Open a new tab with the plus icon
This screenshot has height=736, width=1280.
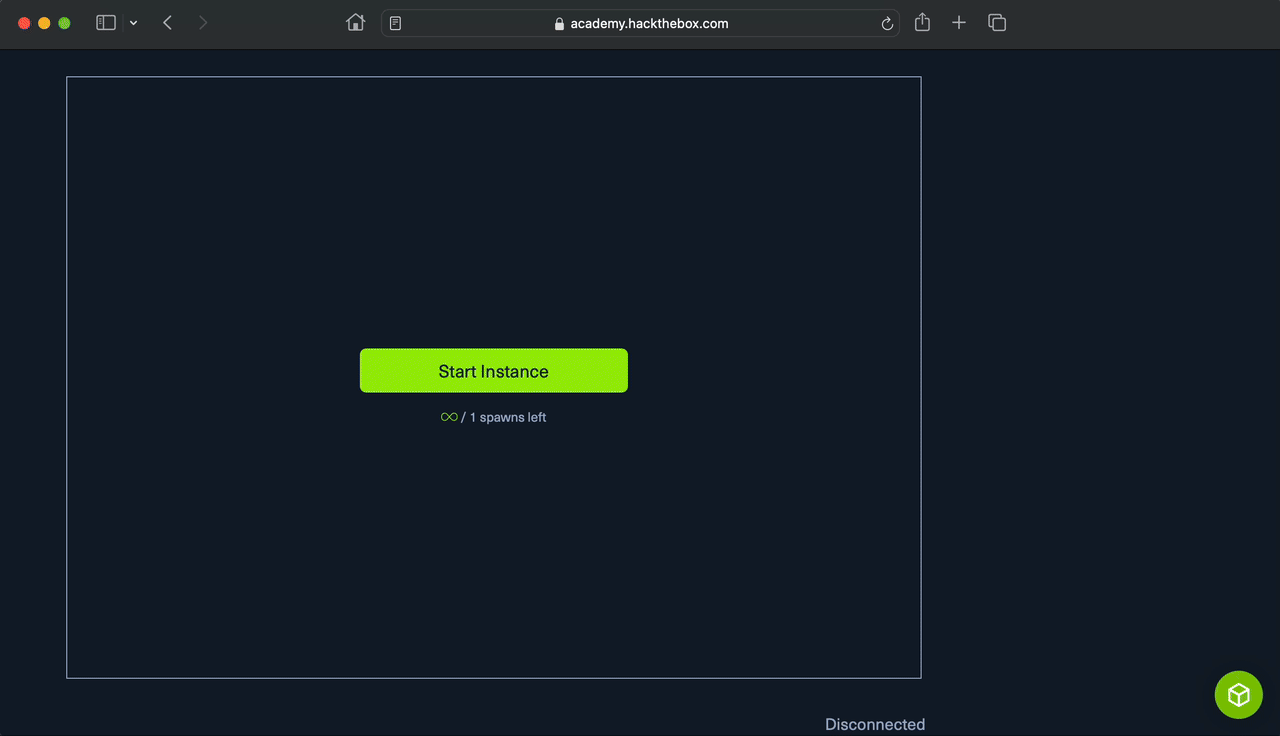tap(958, 22)
